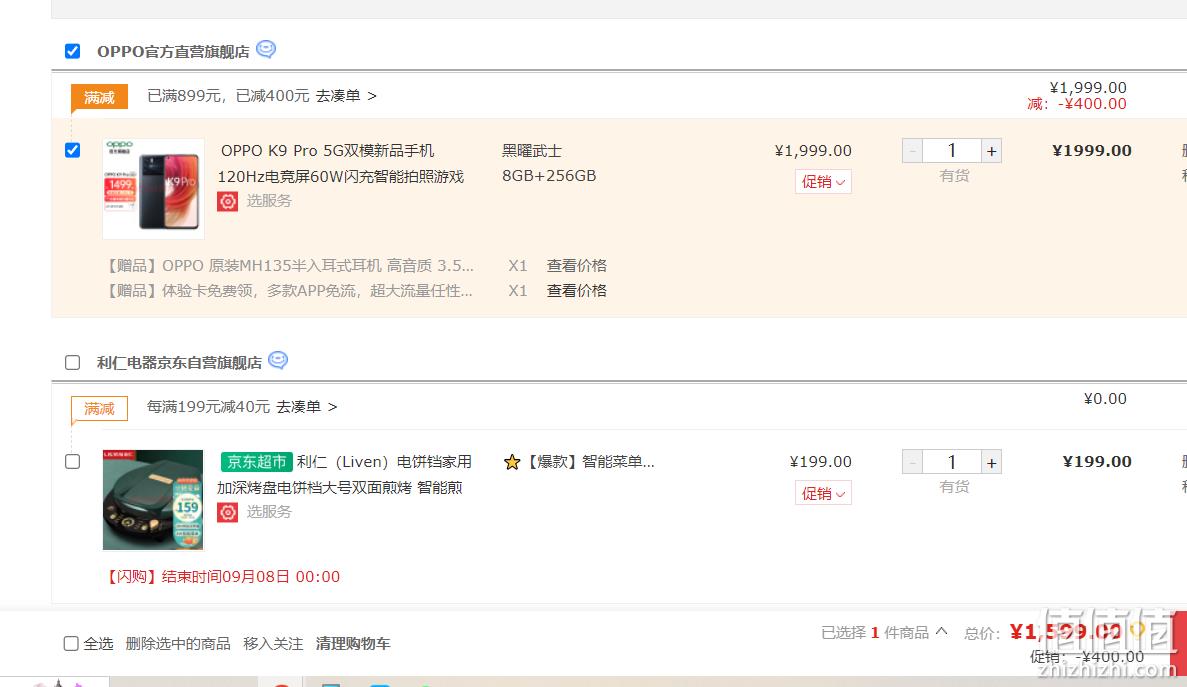This screenshot has height=687, width=1187.
Task: Click 选服务 under 利仁 电饼铛
Action: [x=269, y=511]
